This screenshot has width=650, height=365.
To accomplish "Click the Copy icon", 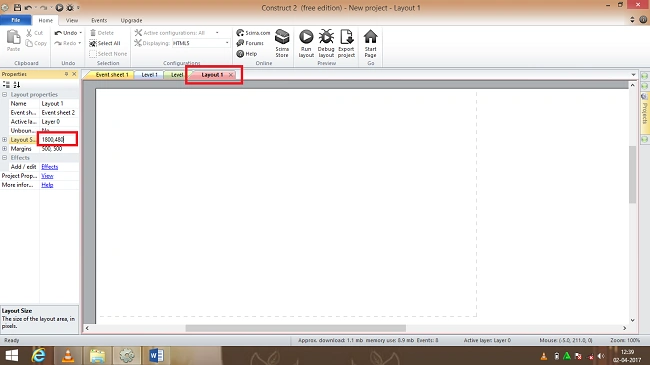I will [x=29, y=43].
